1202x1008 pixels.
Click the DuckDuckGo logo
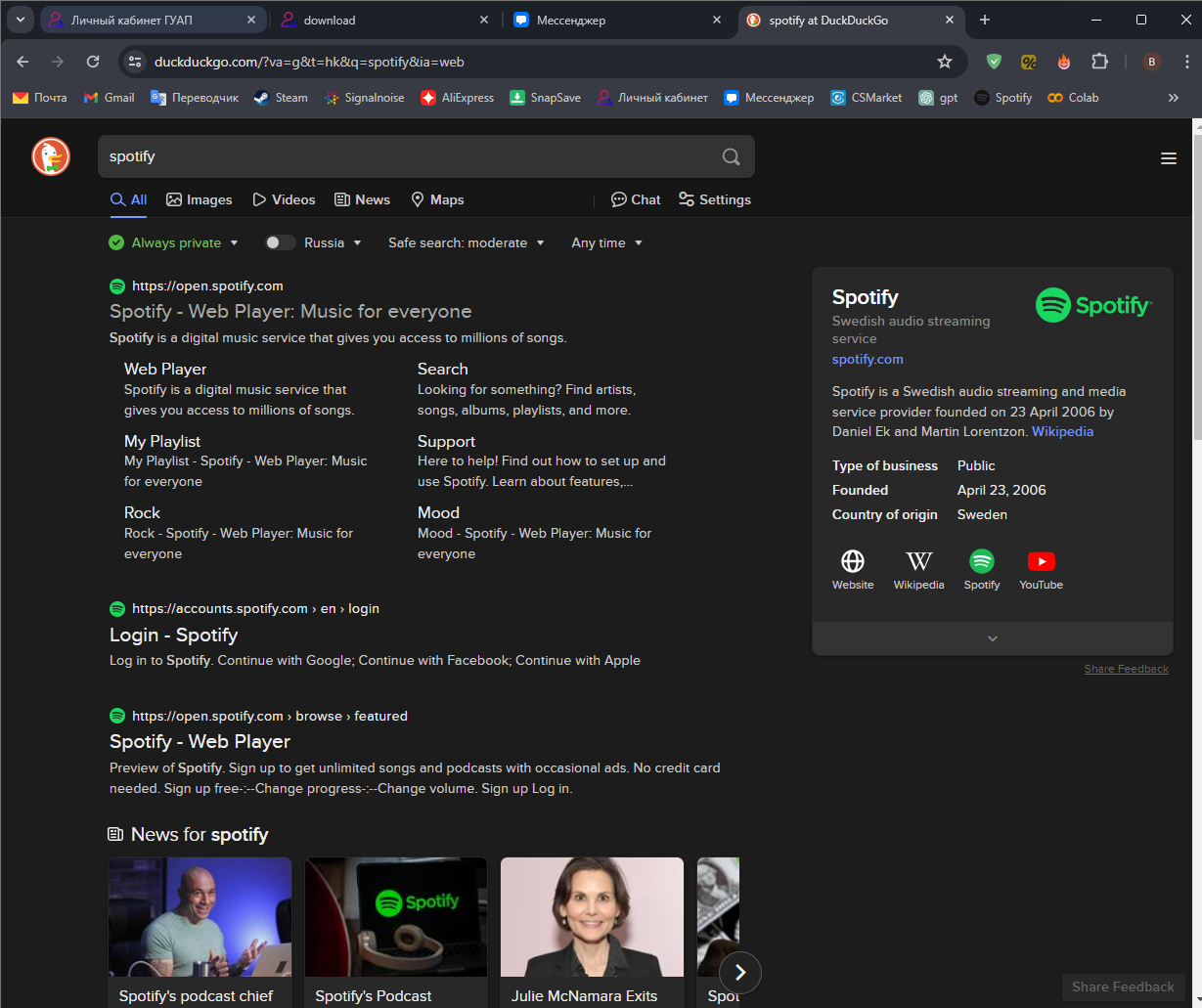pyautogui.click(x=51, y=156)
